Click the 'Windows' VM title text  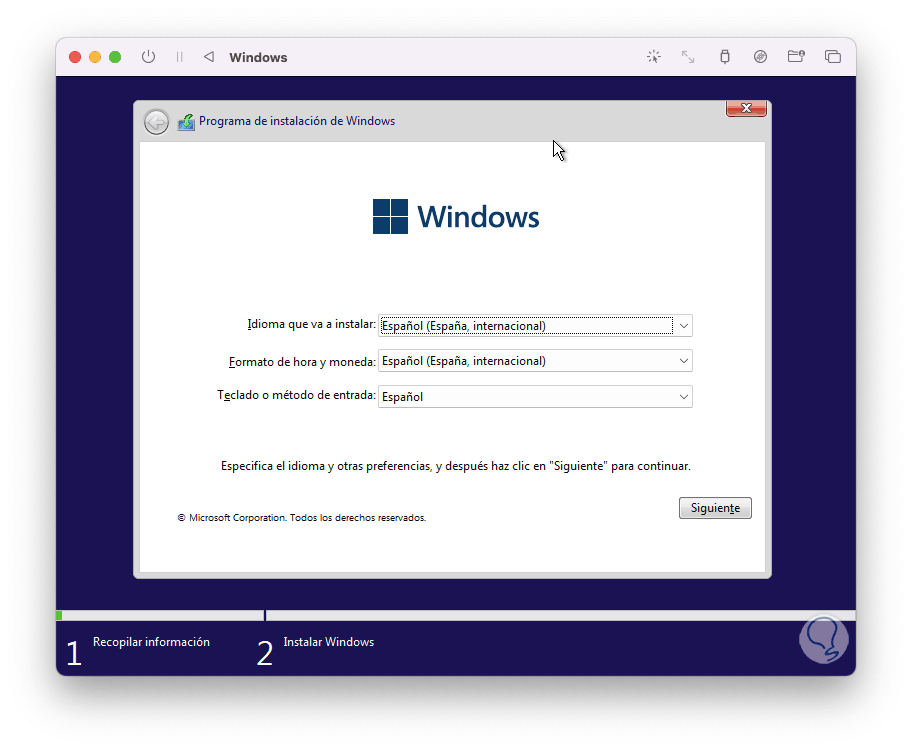(x=258, y=58)
